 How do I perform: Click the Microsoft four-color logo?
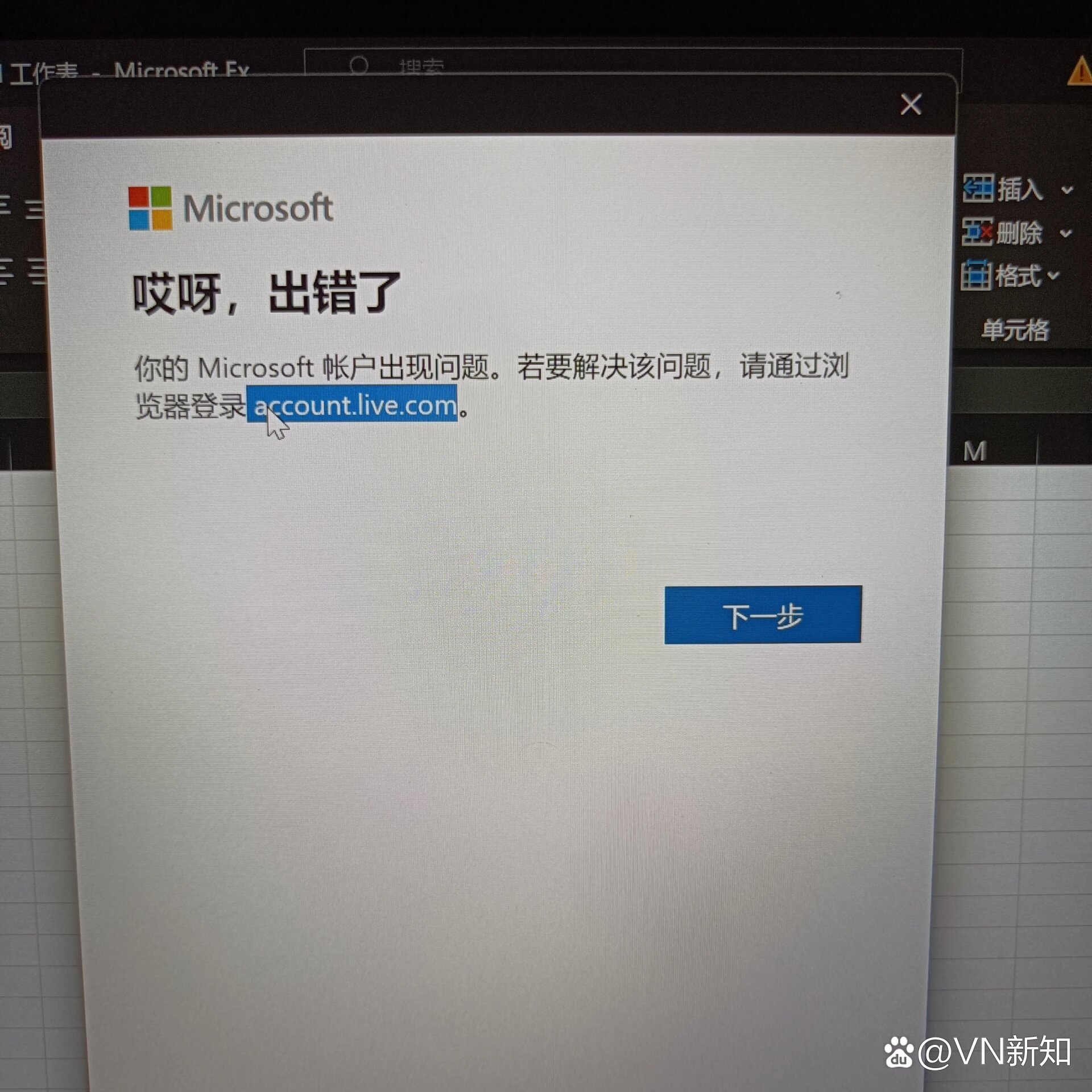point(150,208)
